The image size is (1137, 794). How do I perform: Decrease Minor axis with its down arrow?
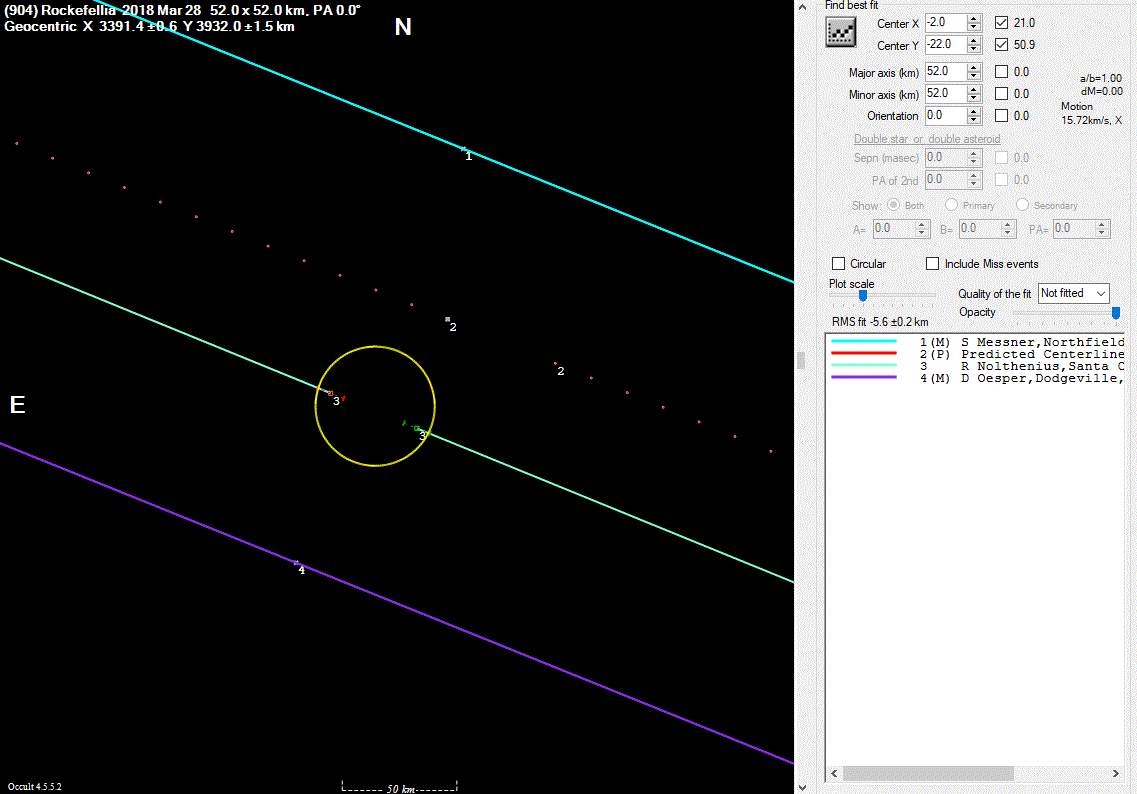pyautogui.click(x=974, y=99)
